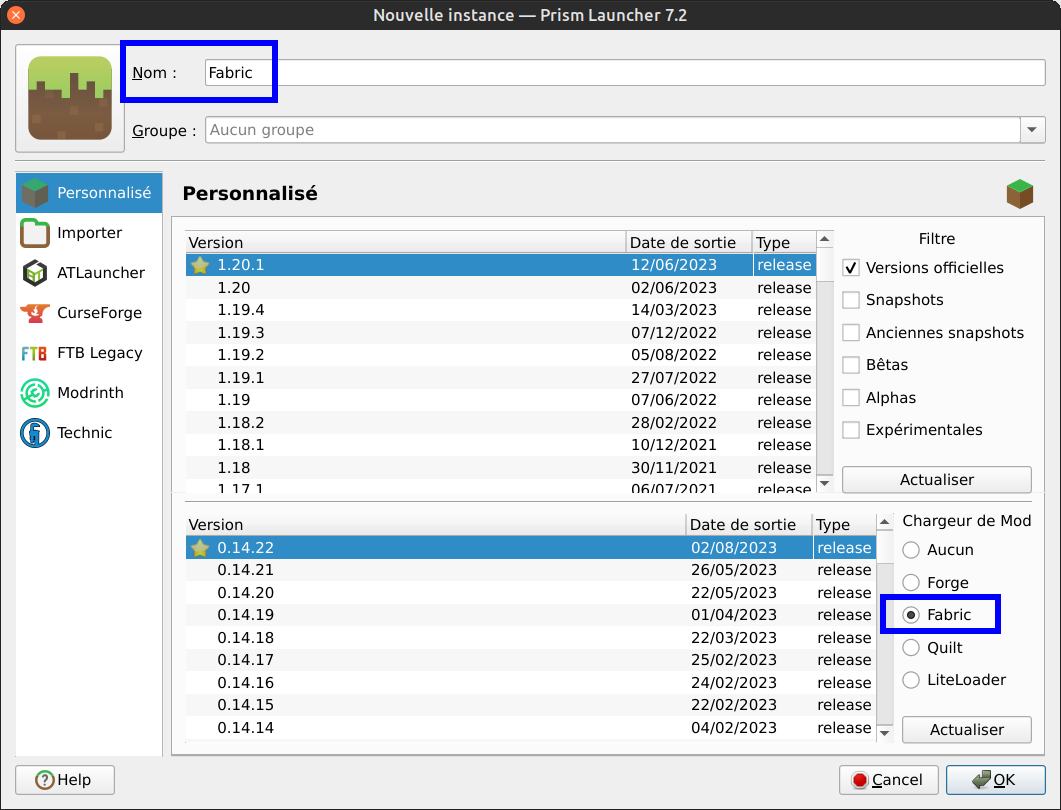Select the CurseForge anvil icon in sidebar
Screen dimensions: 1061x810
(35, 313)
